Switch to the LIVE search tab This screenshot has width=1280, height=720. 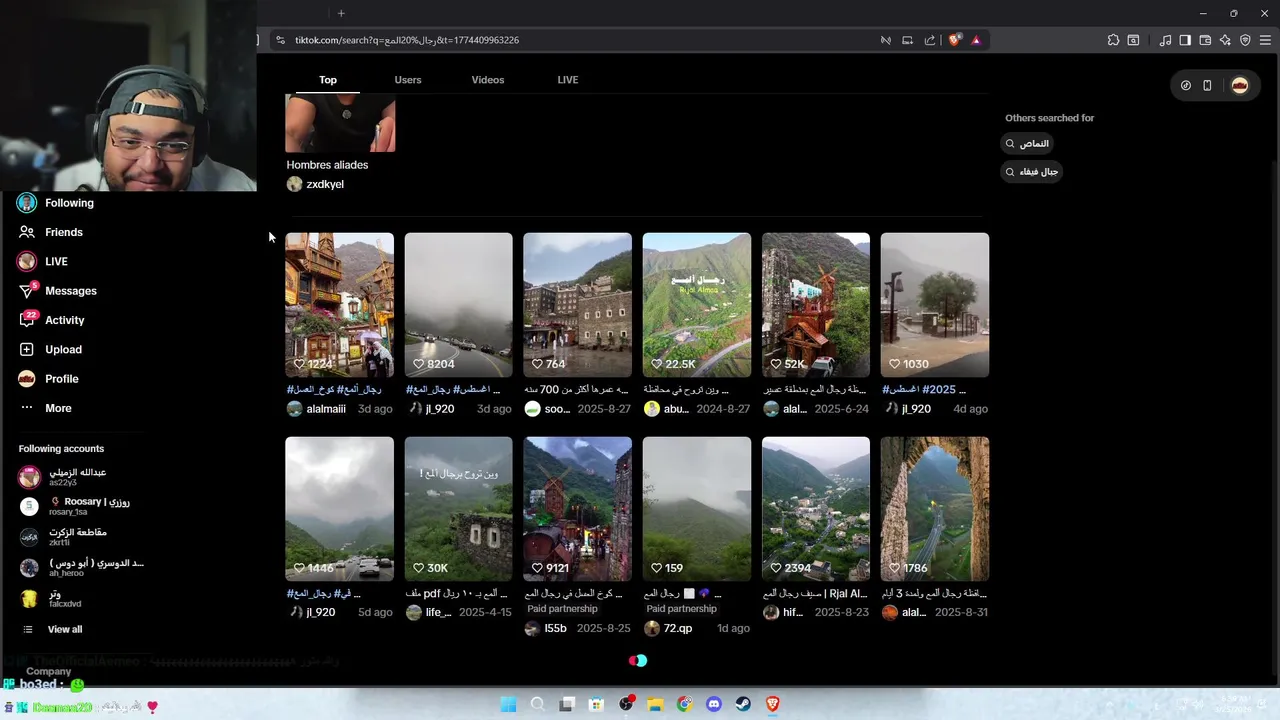(x=568, y=80)
